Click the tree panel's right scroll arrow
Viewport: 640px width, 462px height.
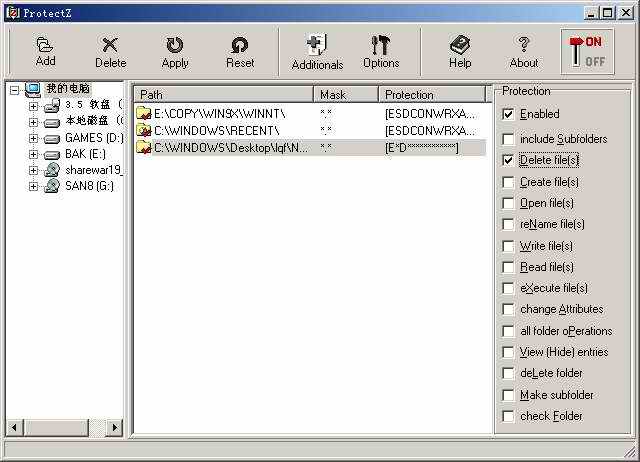114,427
